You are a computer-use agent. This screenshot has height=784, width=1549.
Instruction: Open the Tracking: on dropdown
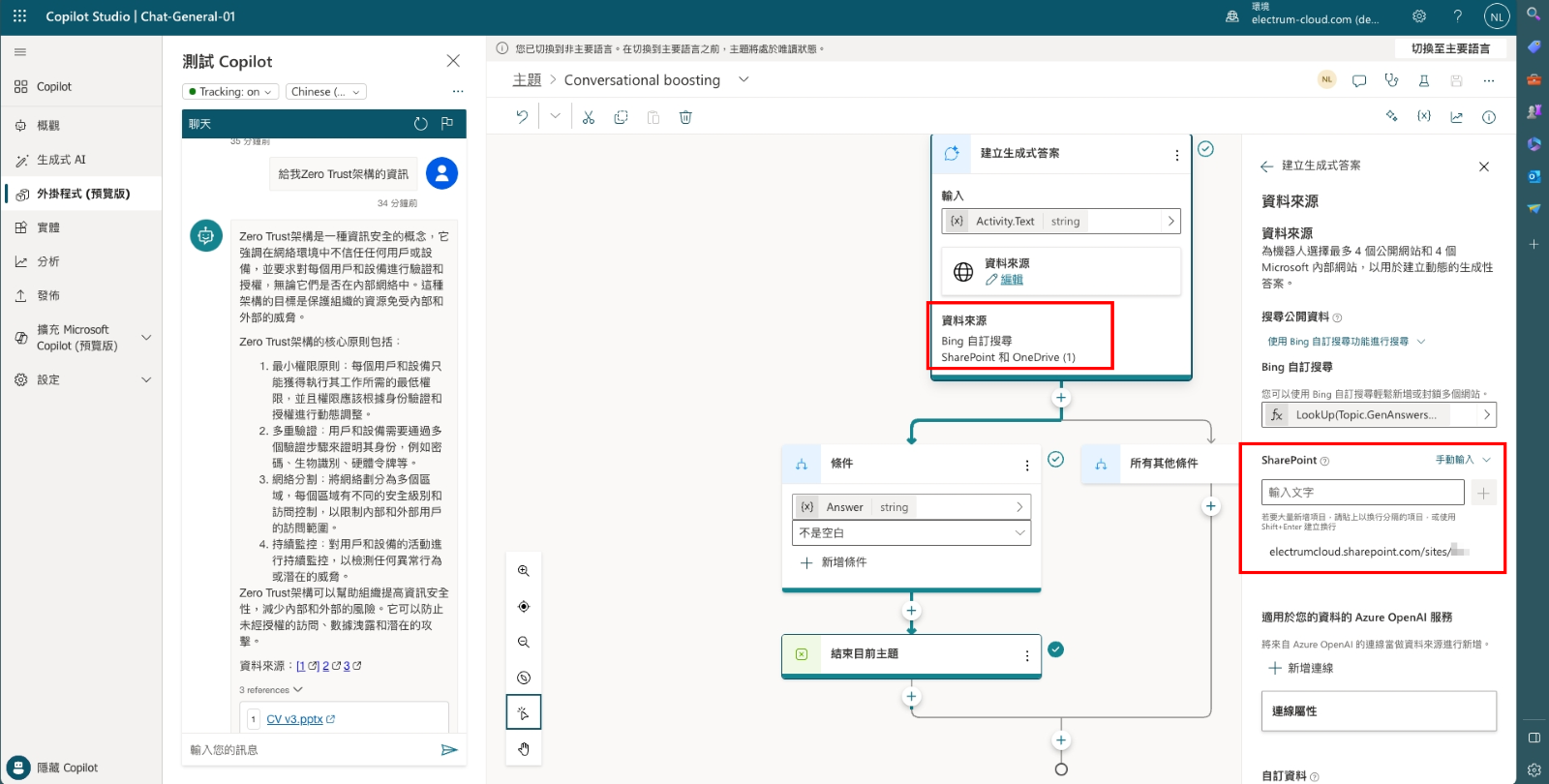(230, 92)
